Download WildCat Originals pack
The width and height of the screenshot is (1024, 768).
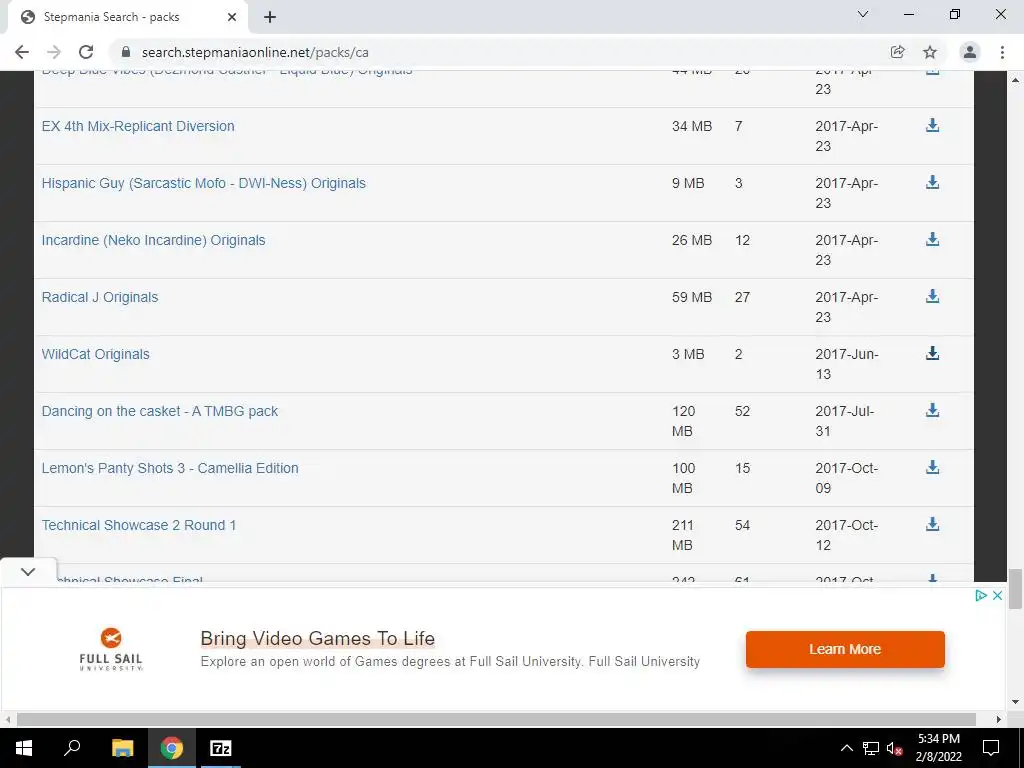[933, 353]
